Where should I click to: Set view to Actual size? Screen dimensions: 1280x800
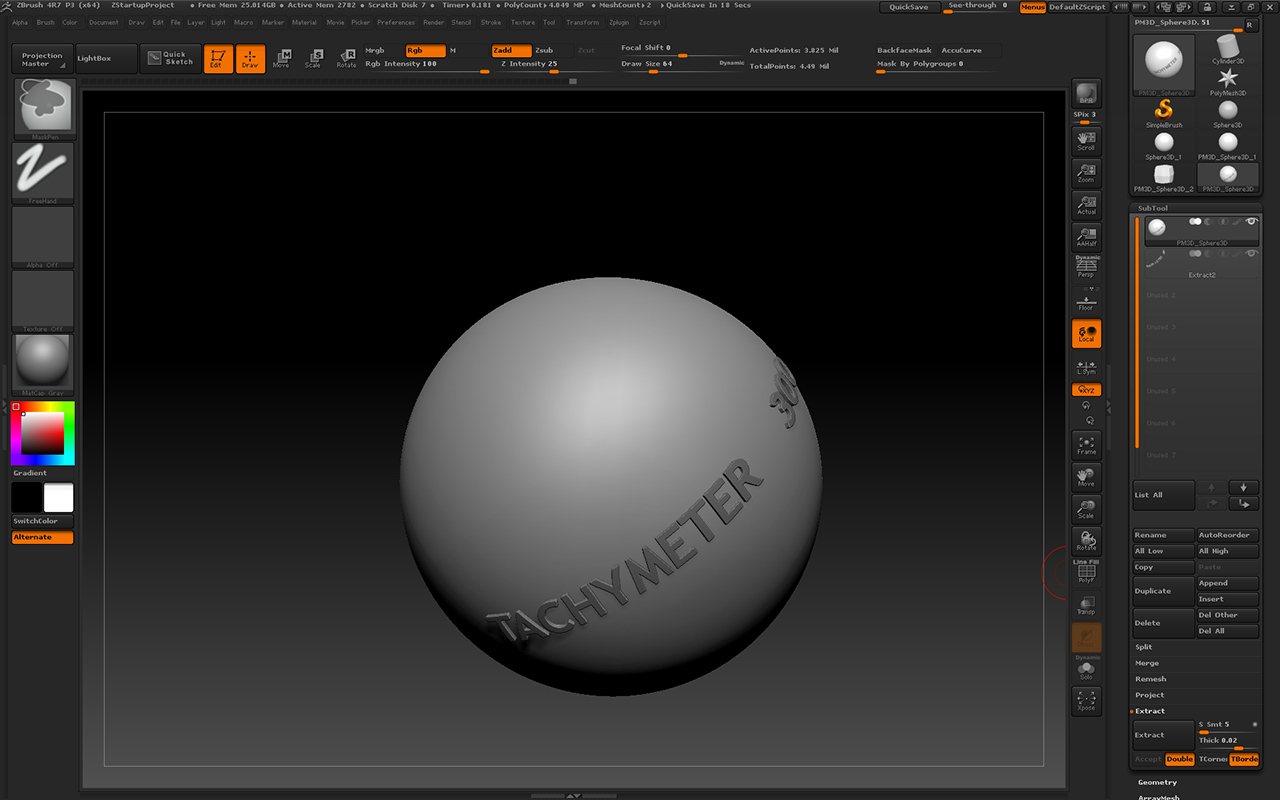(1086, 204)
